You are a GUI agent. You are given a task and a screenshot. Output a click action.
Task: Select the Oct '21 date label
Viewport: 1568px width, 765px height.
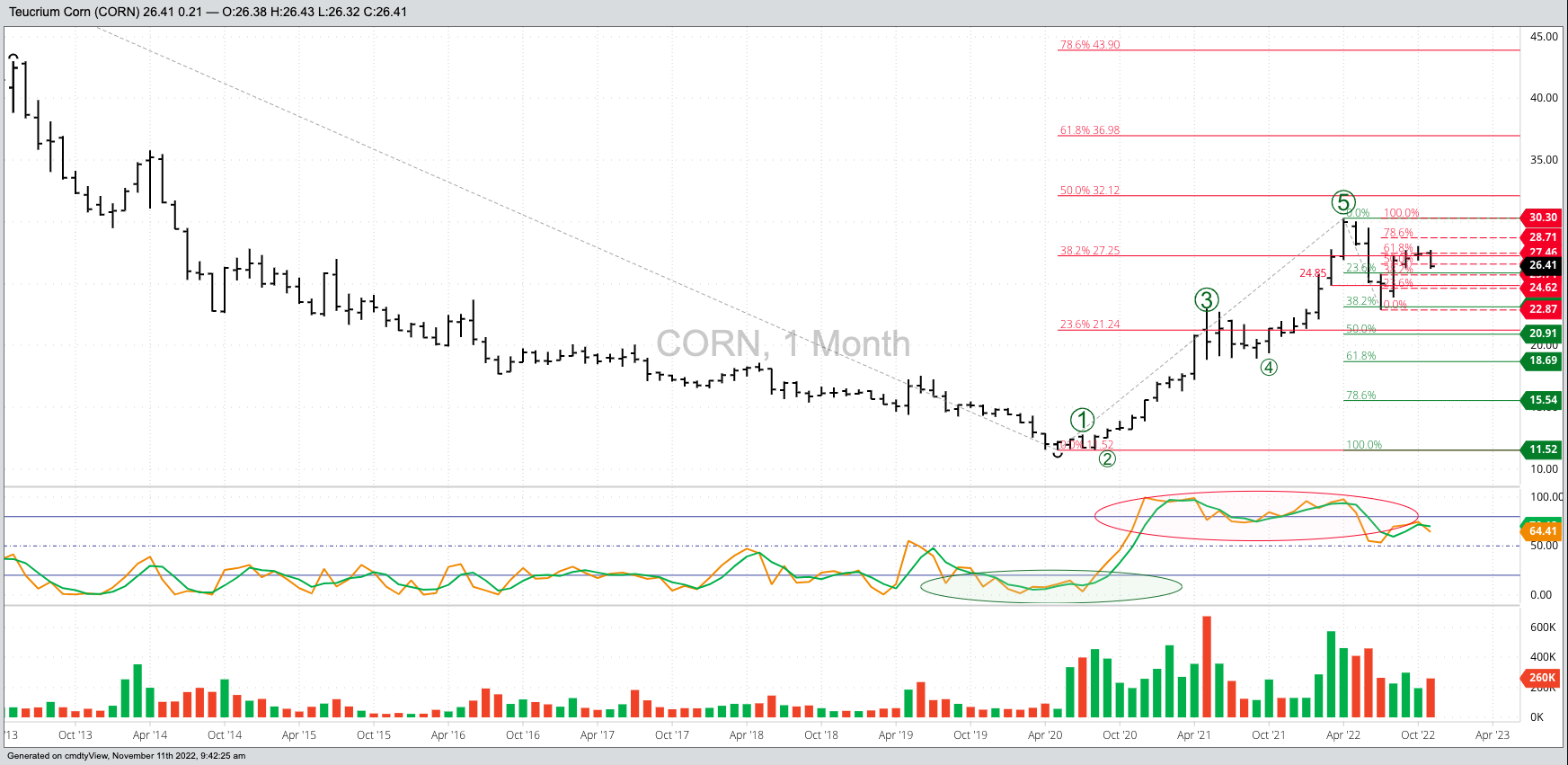coord(1269,735)
